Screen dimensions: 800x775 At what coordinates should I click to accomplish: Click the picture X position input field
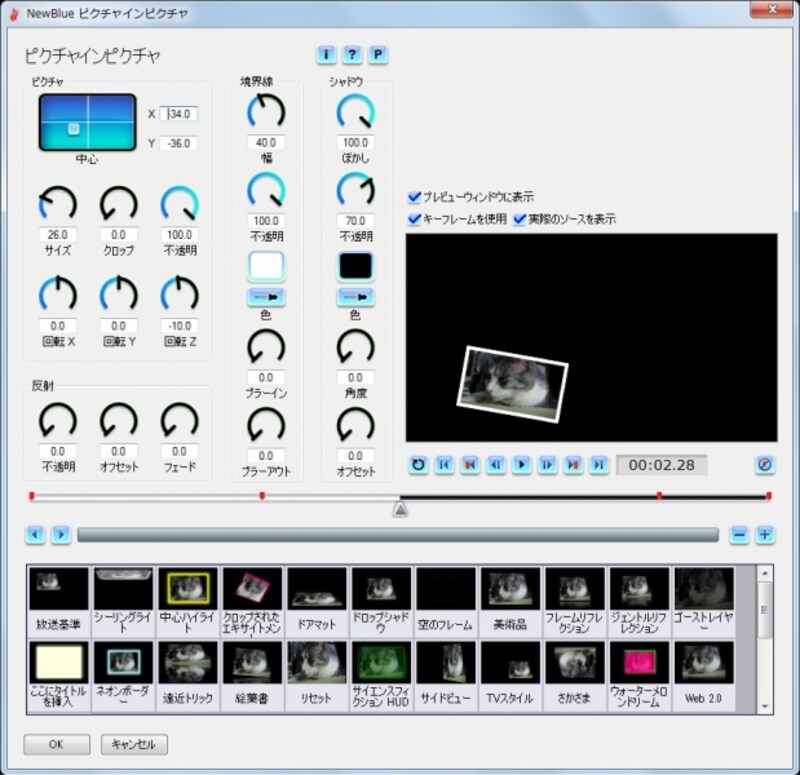180,114
